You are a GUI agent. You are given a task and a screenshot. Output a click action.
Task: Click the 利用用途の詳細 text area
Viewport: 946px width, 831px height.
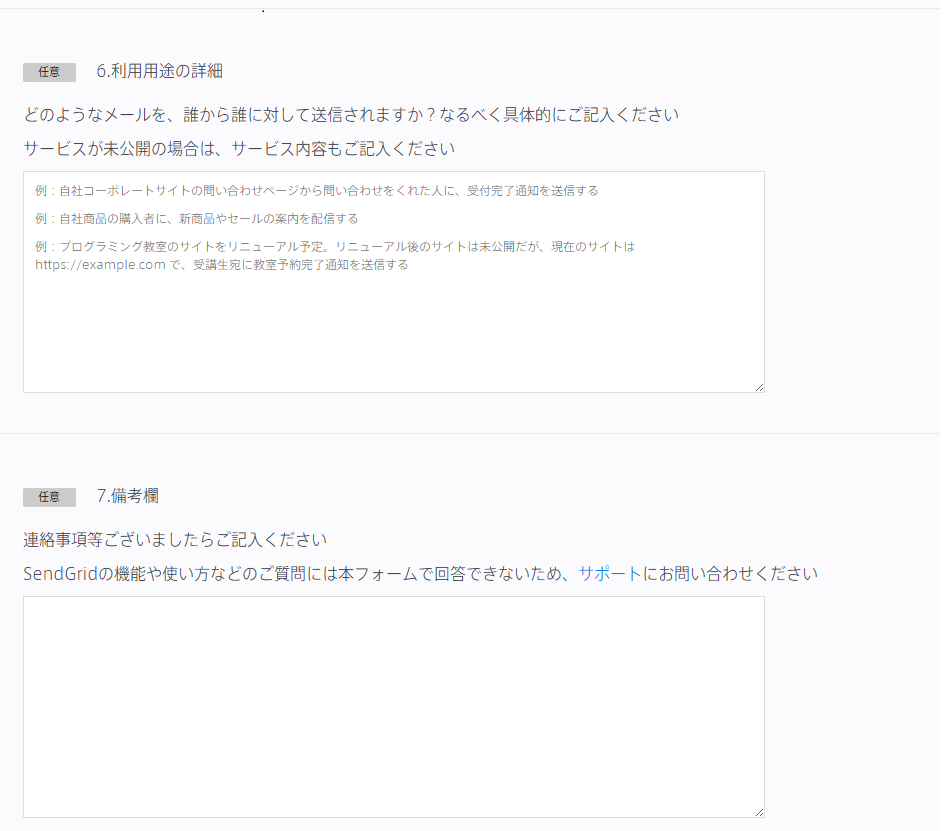[x=394, y=282]
